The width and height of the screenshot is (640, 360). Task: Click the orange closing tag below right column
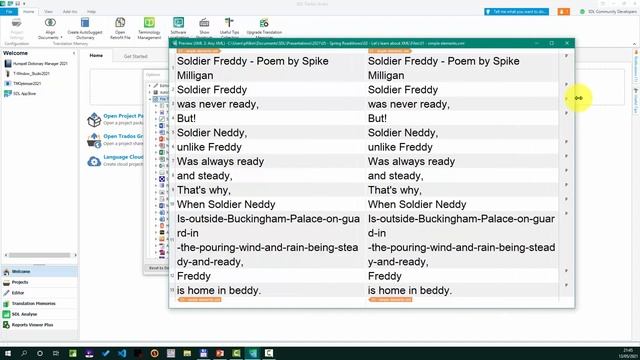tap(390, 300)
